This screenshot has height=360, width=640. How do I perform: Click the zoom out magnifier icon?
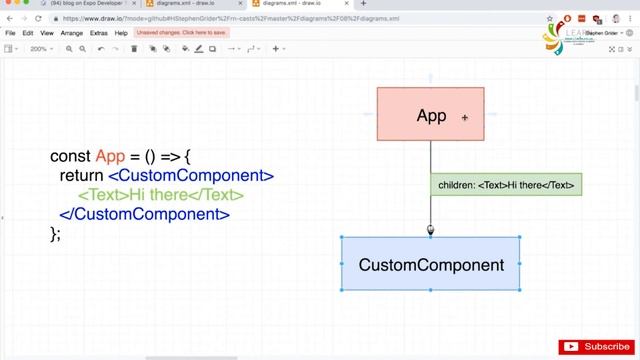82,49
